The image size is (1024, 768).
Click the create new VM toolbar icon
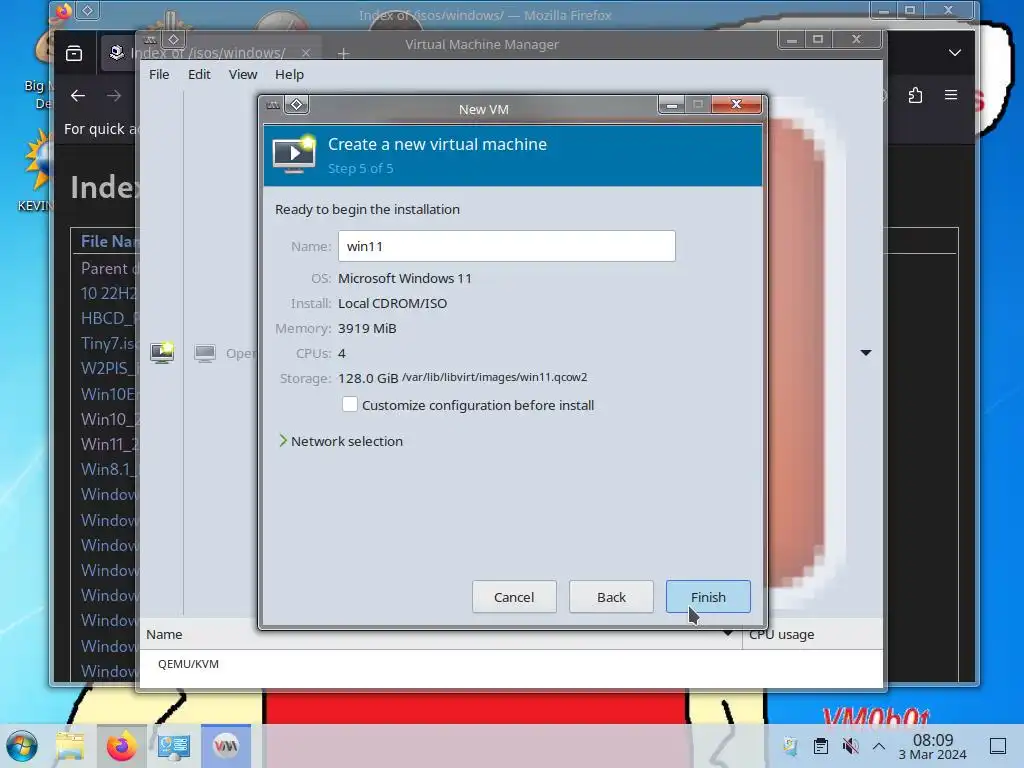pos(162,353)
